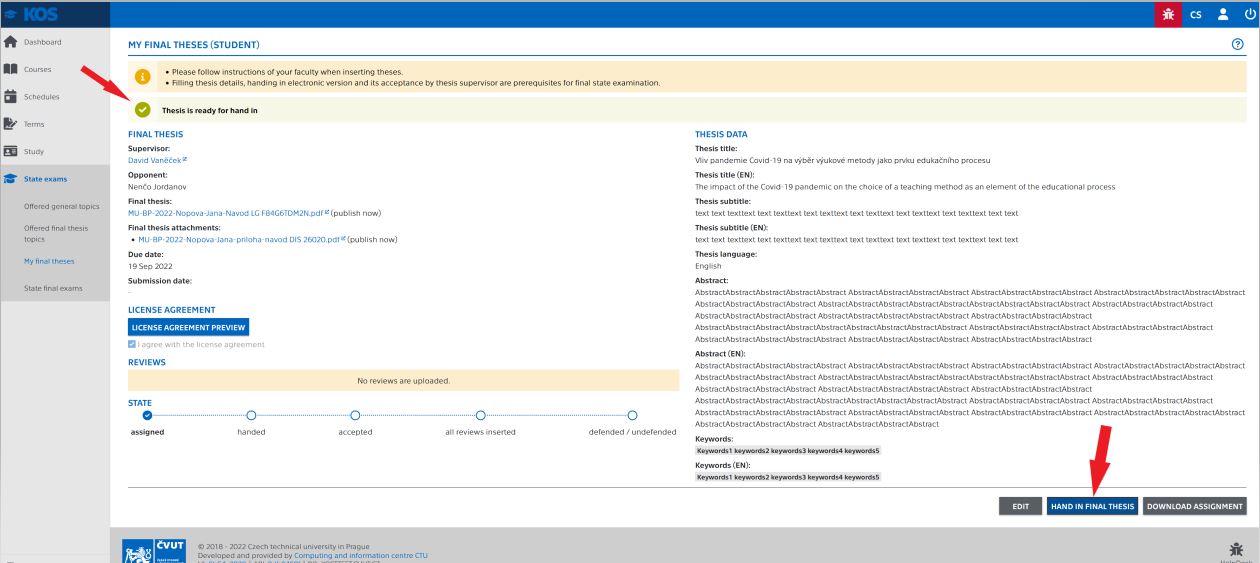Image resolution: width=1260 pixels, height=563 pixels.
Task: Click the State exams graduation cap icon
Action: tap(11, 179)
